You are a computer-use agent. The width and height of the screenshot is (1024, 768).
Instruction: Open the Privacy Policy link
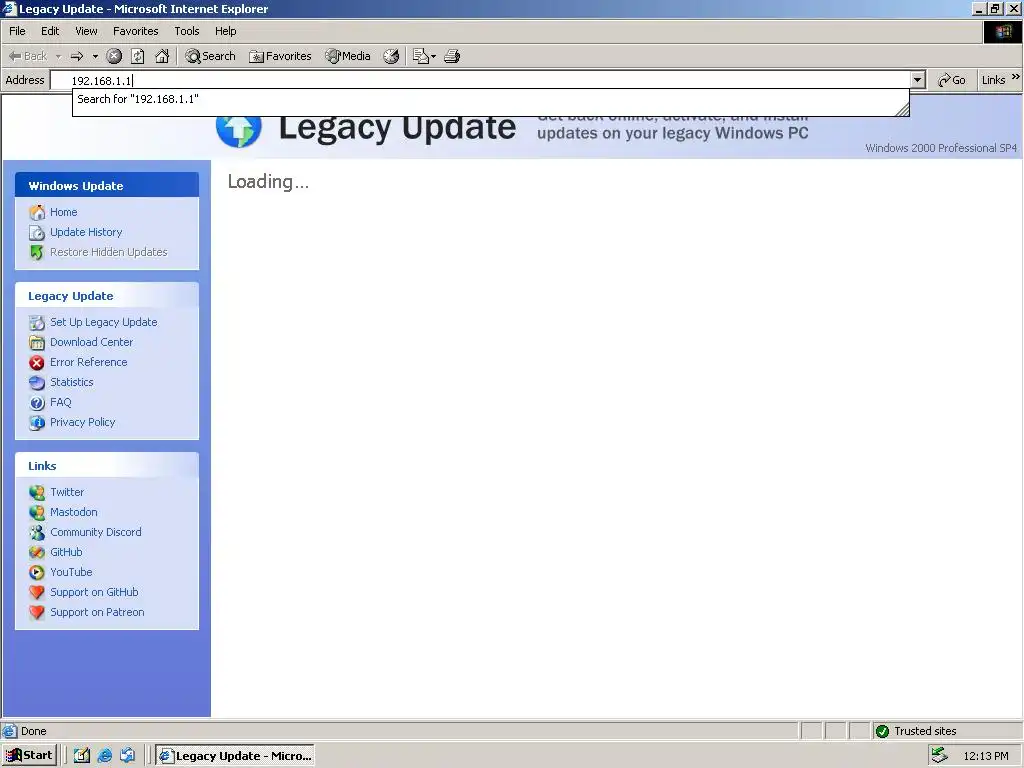pos(82,422)
